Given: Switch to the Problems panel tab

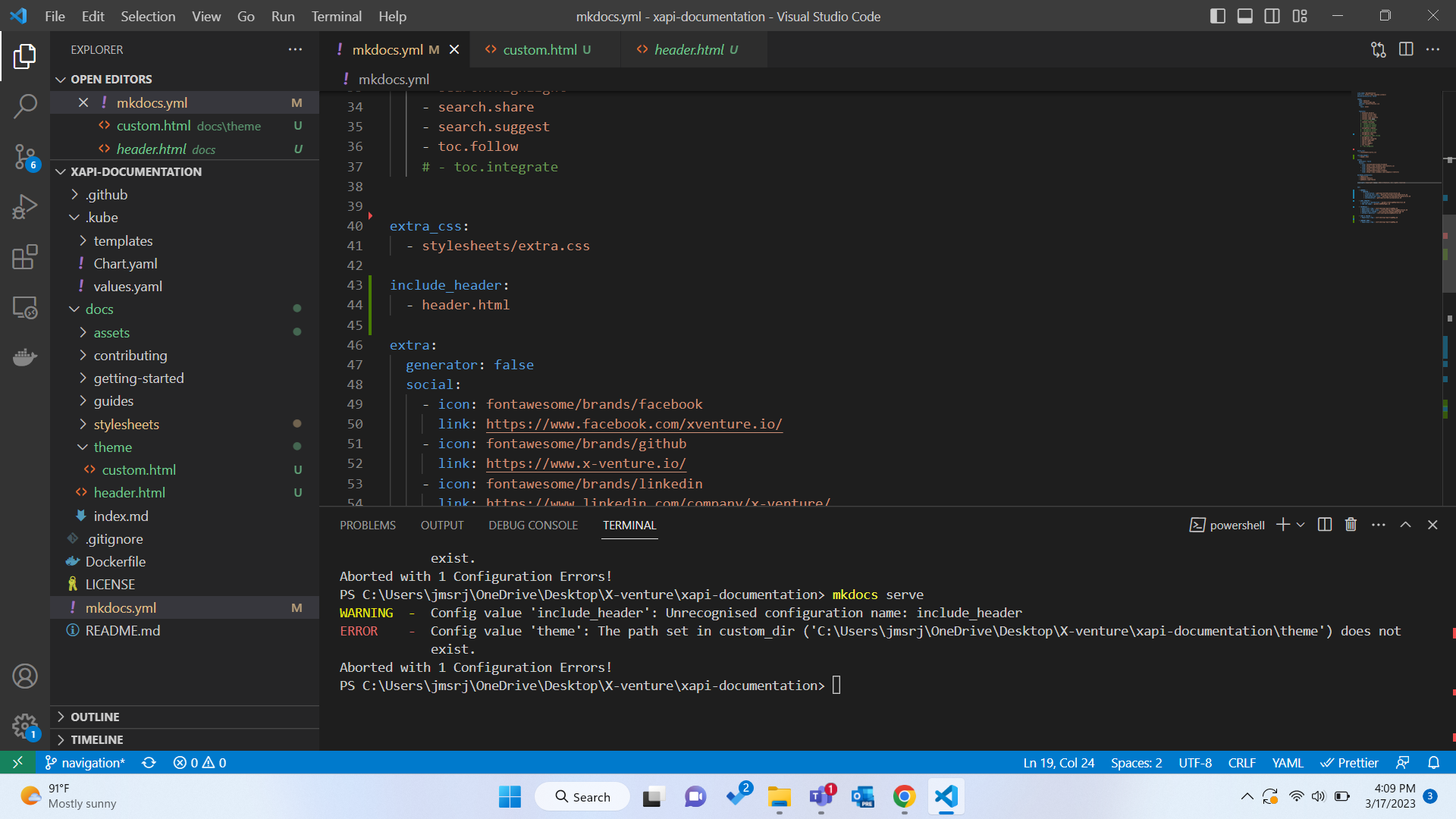Looking at the screenshot, I should tap(368, 525).
